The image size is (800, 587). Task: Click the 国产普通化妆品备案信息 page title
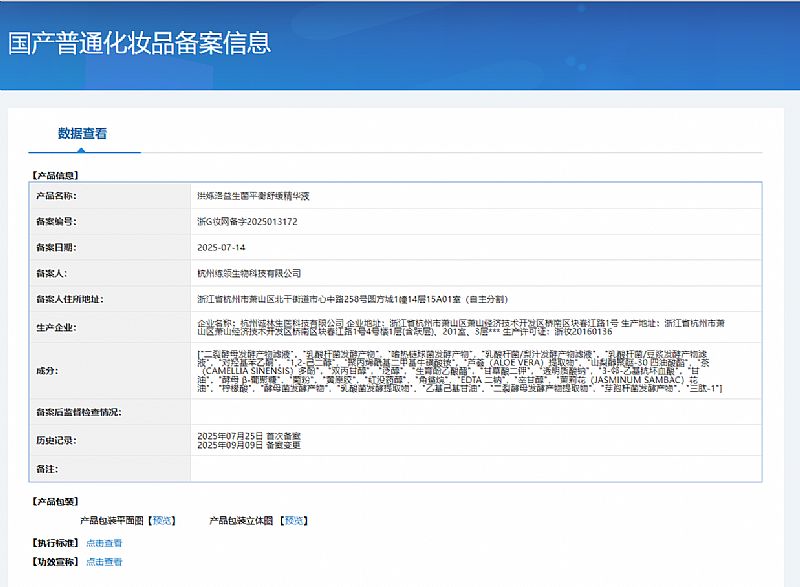(x=139, y=43)
